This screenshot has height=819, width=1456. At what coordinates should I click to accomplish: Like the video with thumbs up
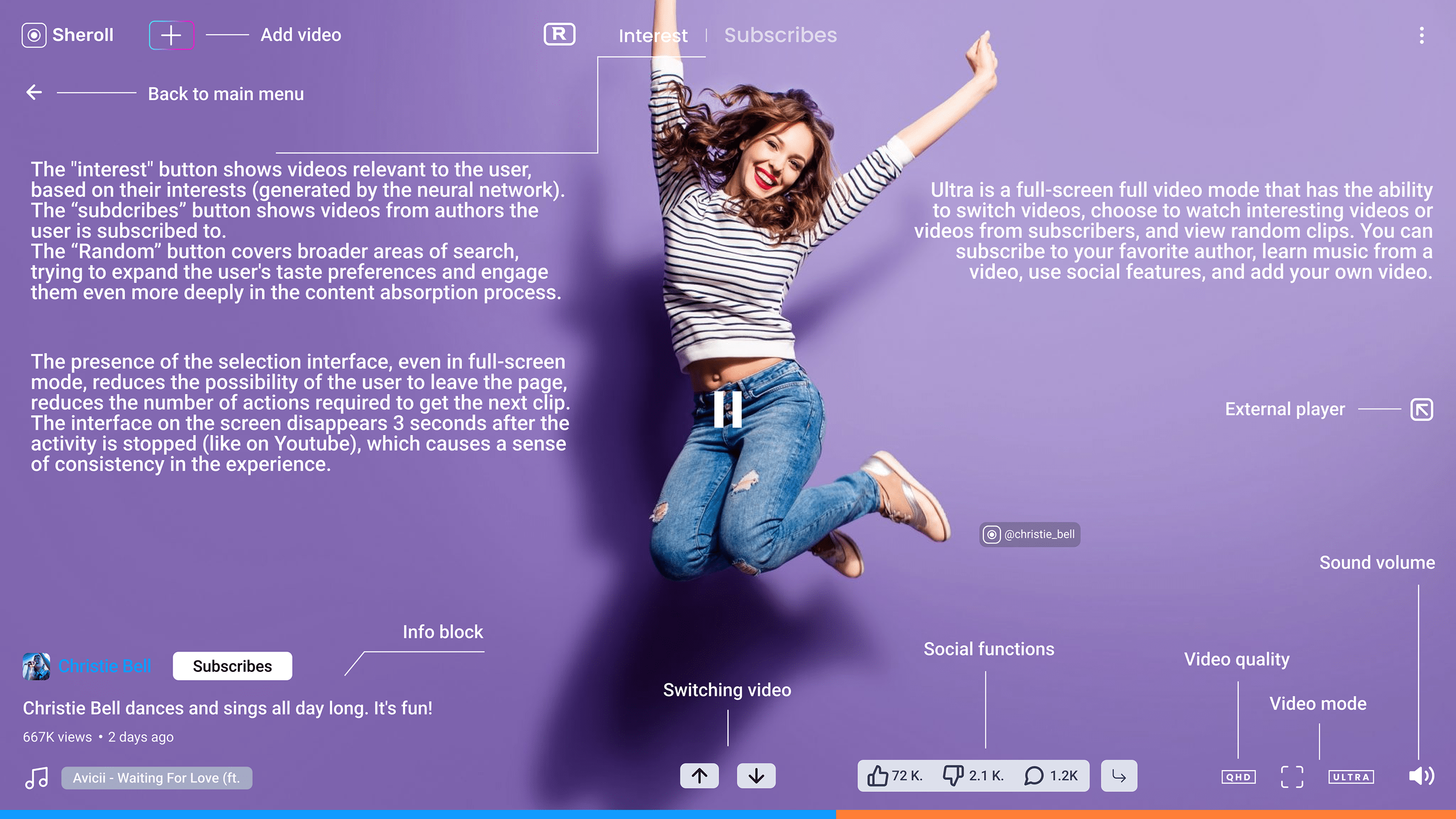(878, 775)
